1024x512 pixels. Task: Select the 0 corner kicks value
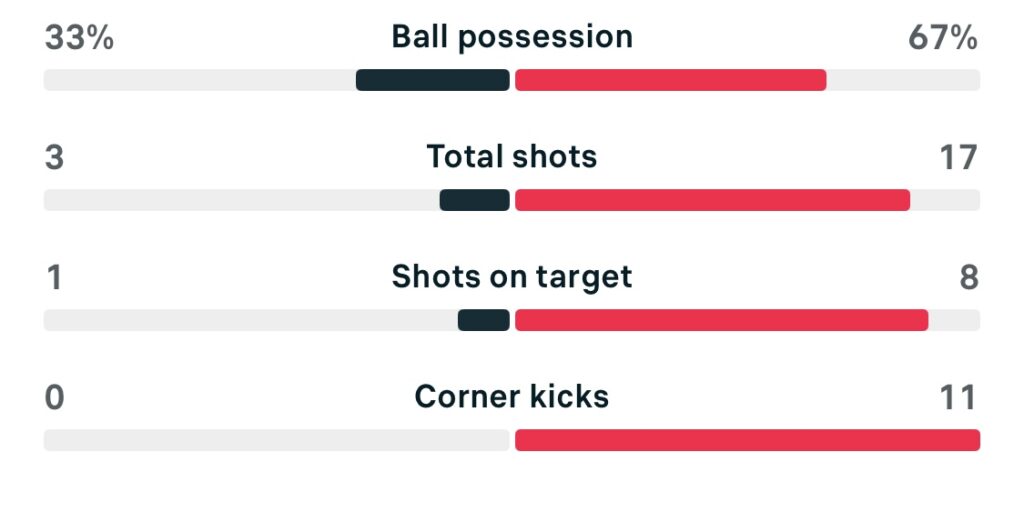pos(55,398)
